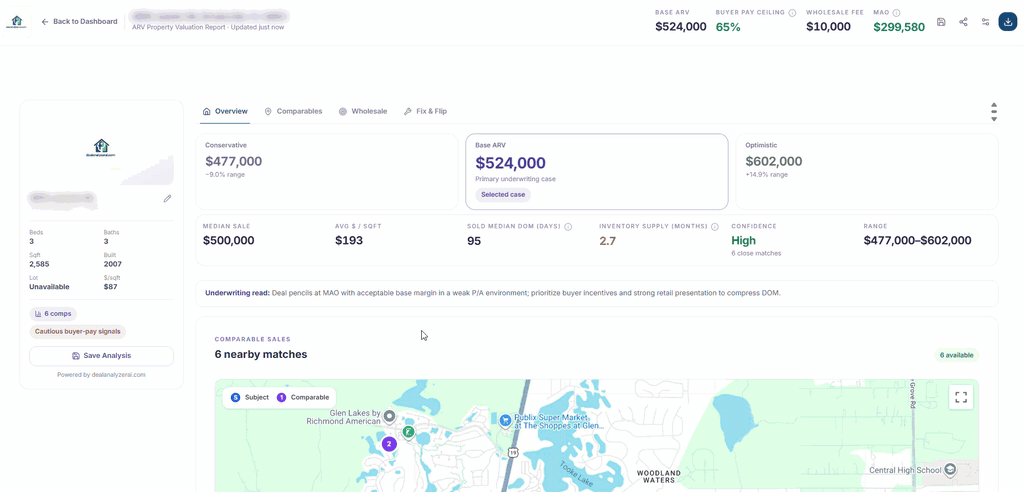Click the 6 close matches text
Screen dimensions: 1024x492
(x=756, y=253)
